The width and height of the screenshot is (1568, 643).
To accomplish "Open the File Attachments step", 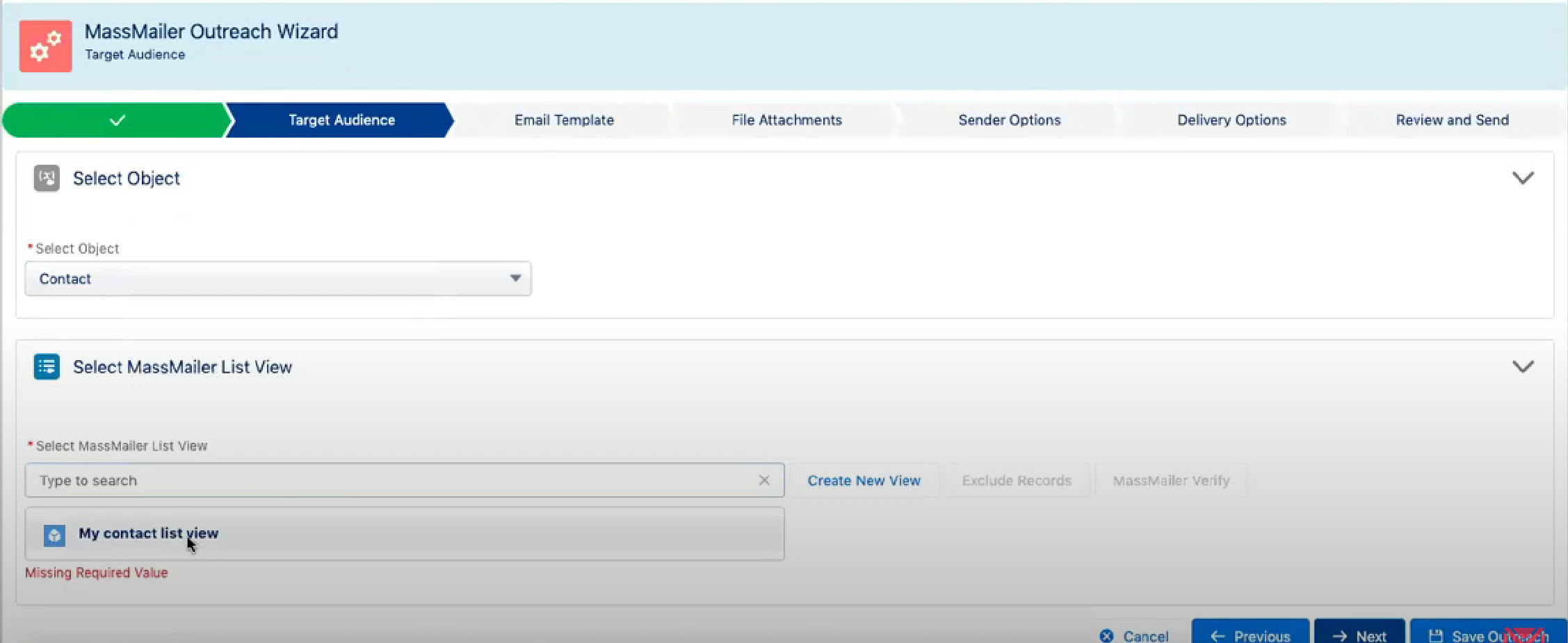I will [786, 120].
